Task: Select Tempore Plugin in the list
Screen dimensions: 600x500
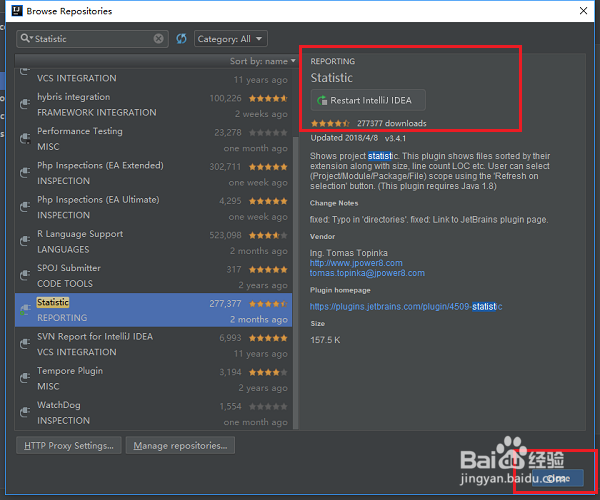Action: click(x=153, y=378)
